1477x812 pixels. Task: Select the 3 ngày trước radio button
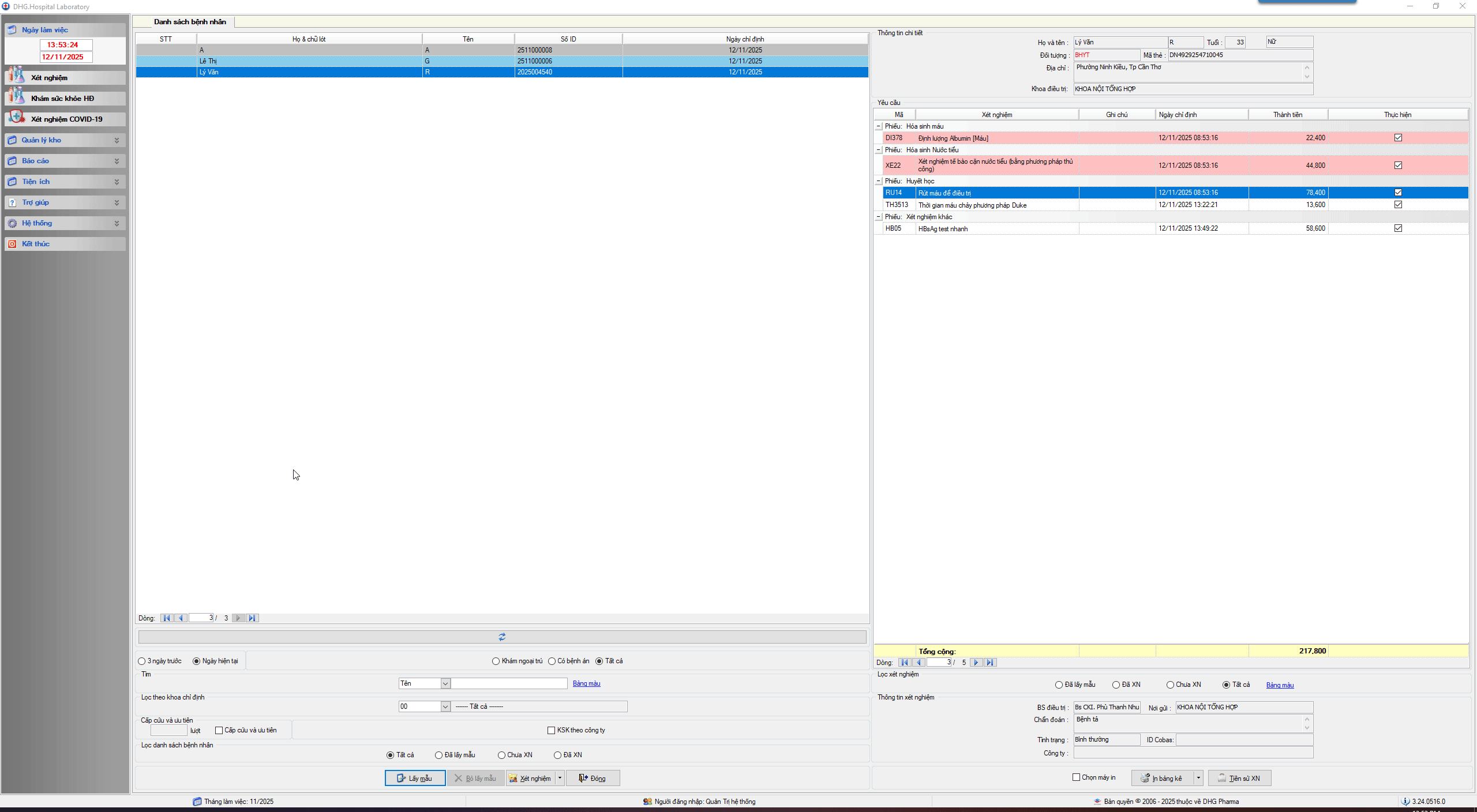point(142,661)
